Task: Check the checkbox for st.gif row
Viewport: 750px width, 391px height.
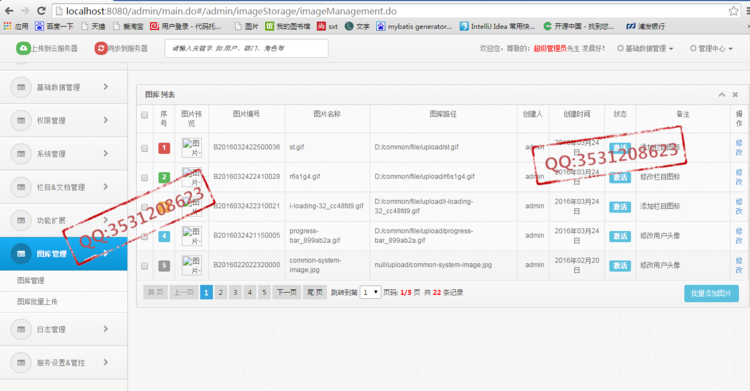Action: (x=144, y=148)
